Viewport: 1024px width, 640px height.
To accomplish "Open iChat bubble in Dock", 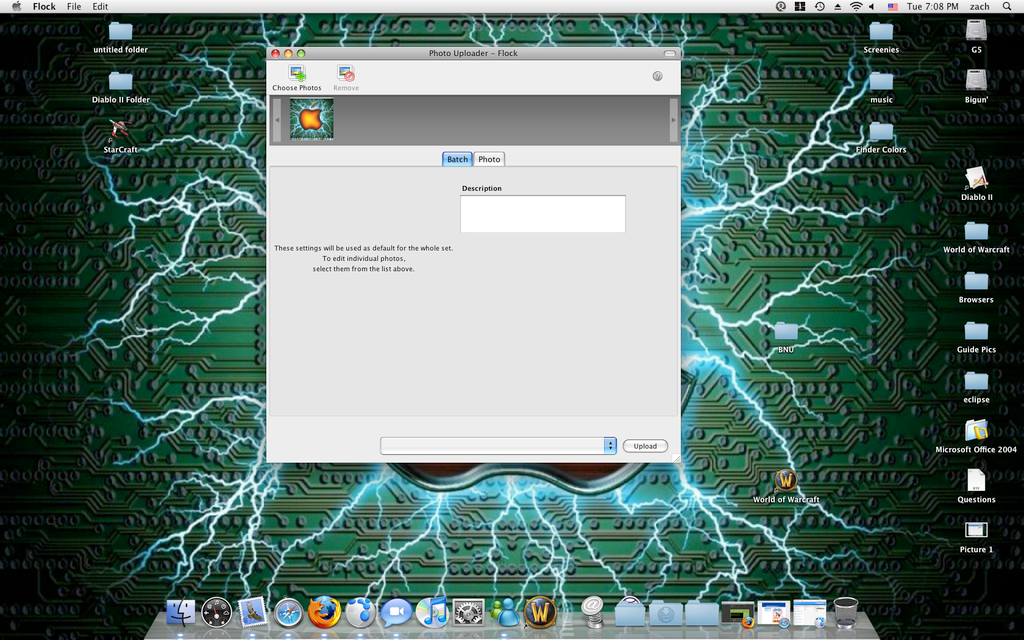I will coord(396,613).
